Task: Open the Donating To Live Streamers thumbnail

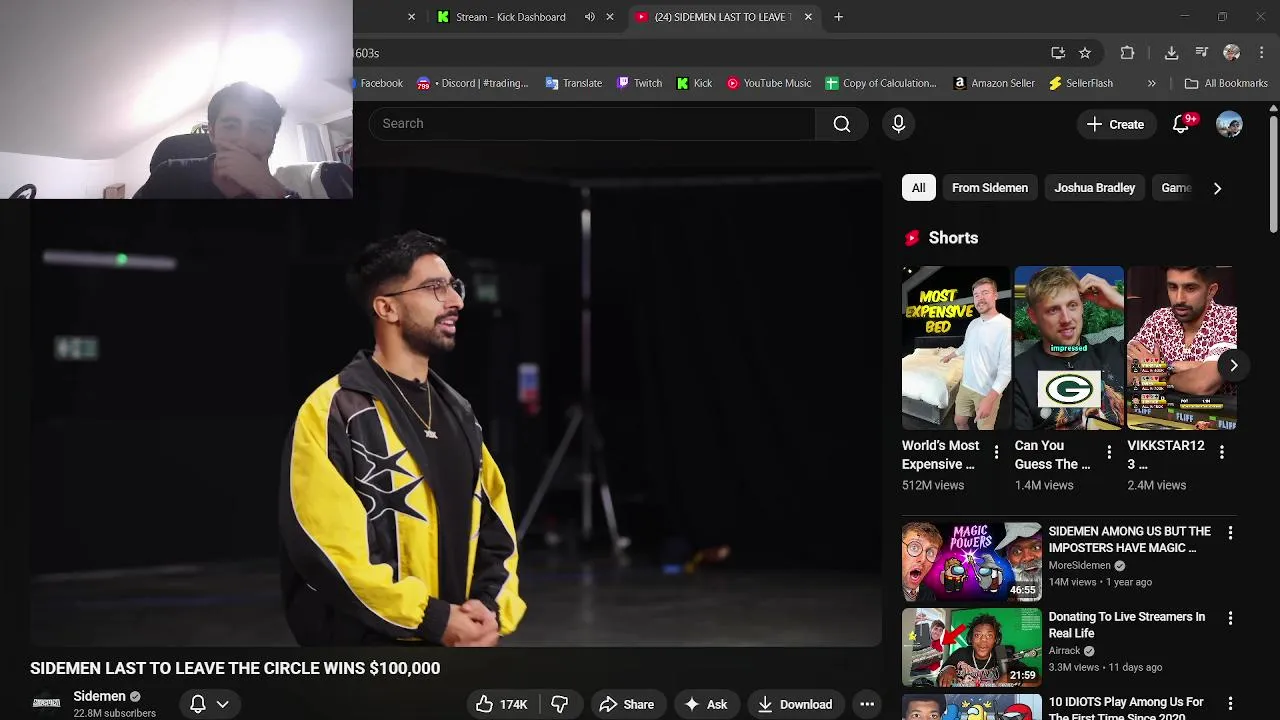Action: pyautogui.click(x=972, y=647)
